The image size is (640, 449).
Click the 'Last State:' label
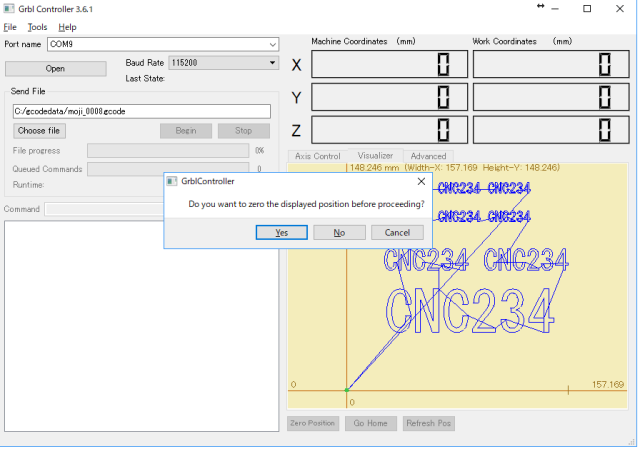[x=145, y=78]
